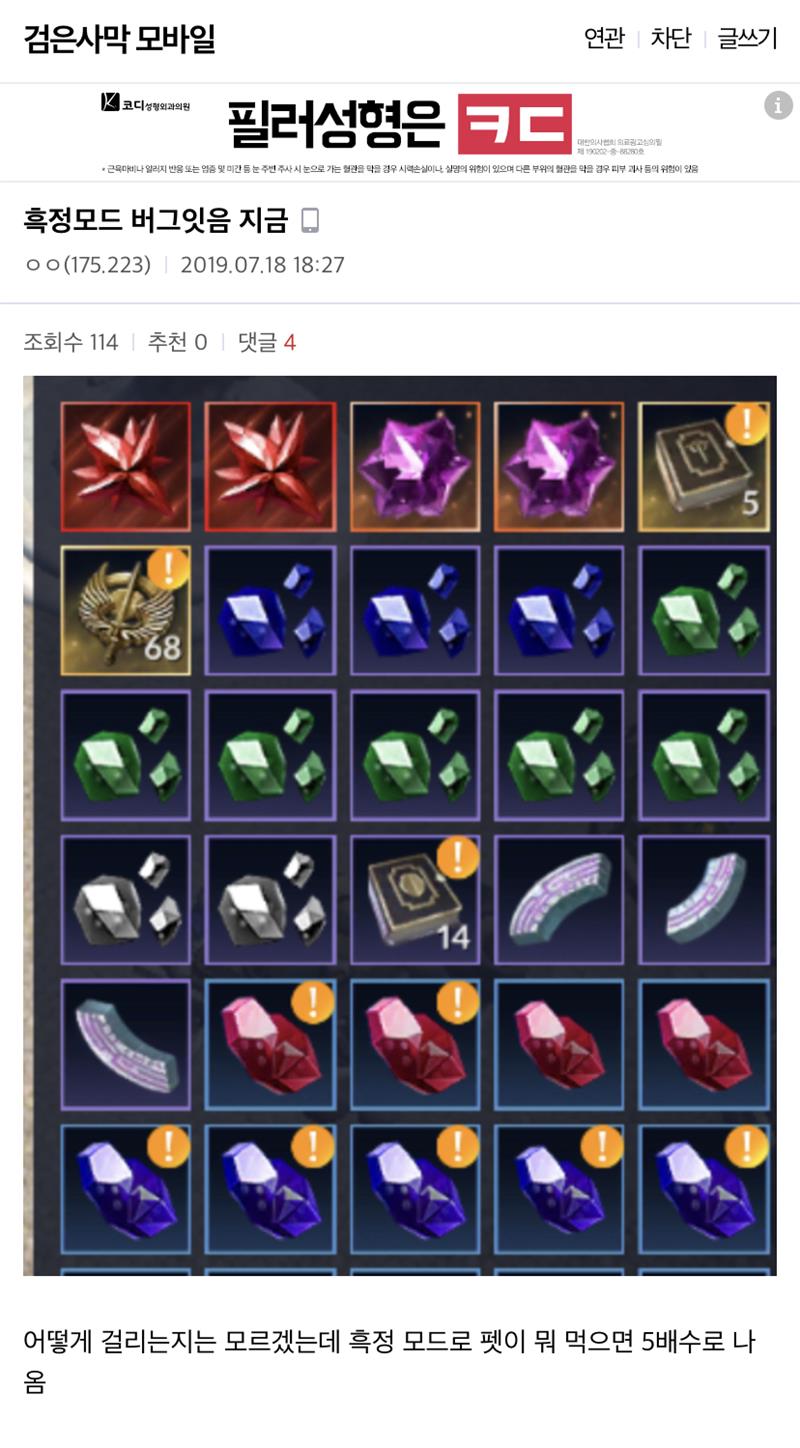Click the 필러성형은 banner advertisement
The height and width of the screenshot is (1448, 800).
click(x=400, y=132)
